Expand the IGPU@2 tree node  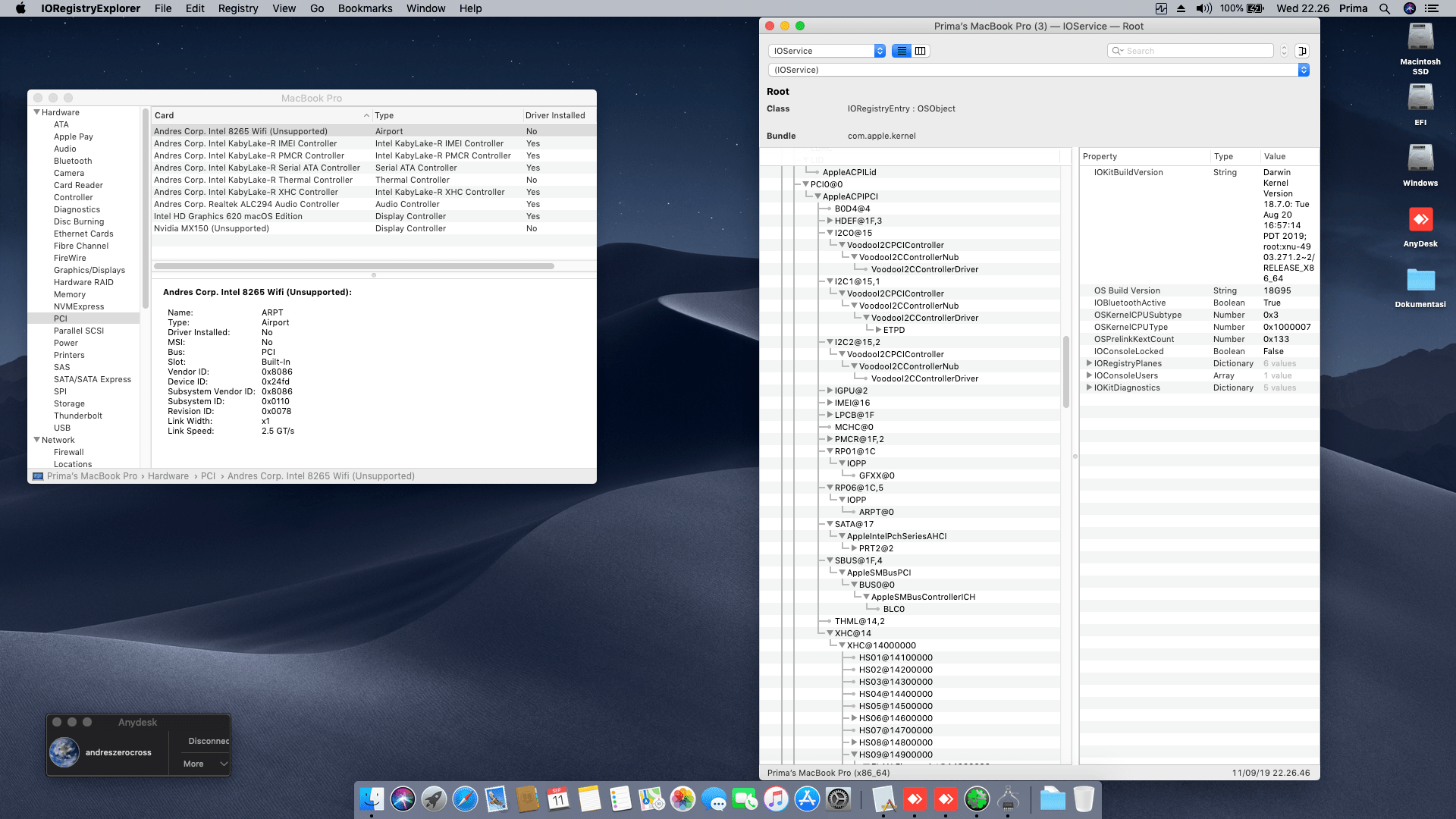tap(830, 391)
